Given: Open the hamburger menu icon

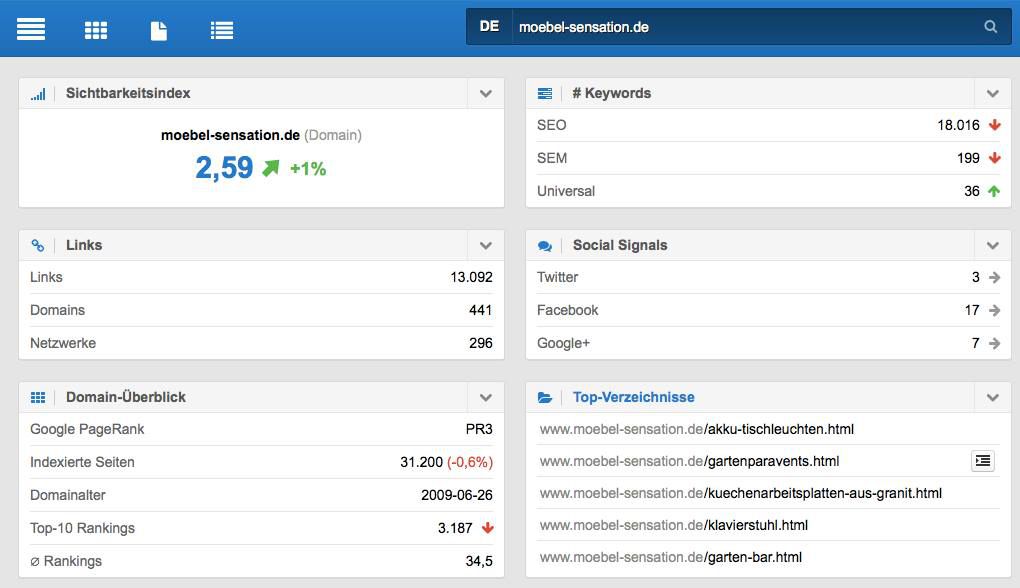Looking at the screenshot, I should [31, 29].
